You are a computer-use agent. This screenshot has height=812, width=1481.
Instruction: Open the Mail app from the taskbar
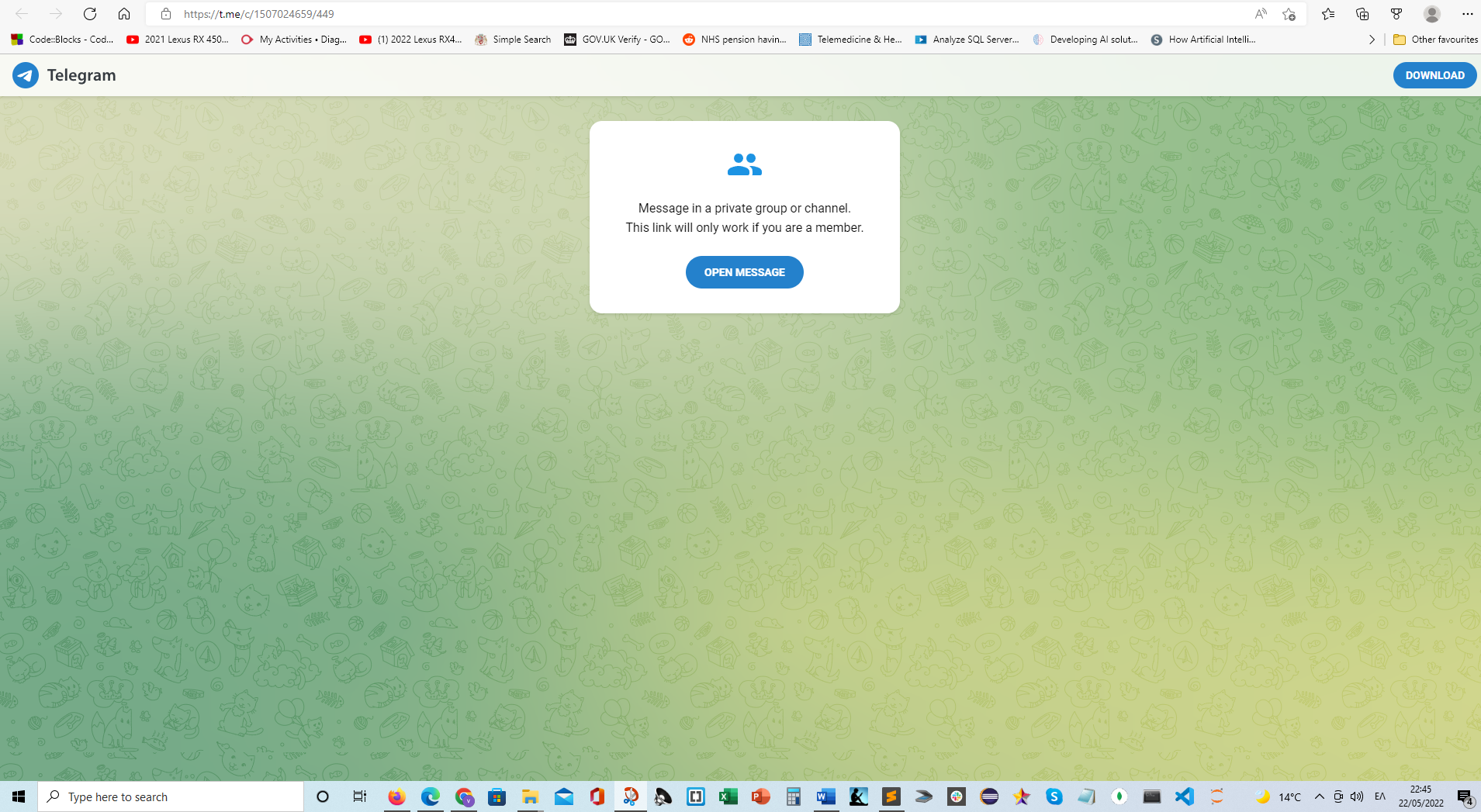click(x=564, y=796)
